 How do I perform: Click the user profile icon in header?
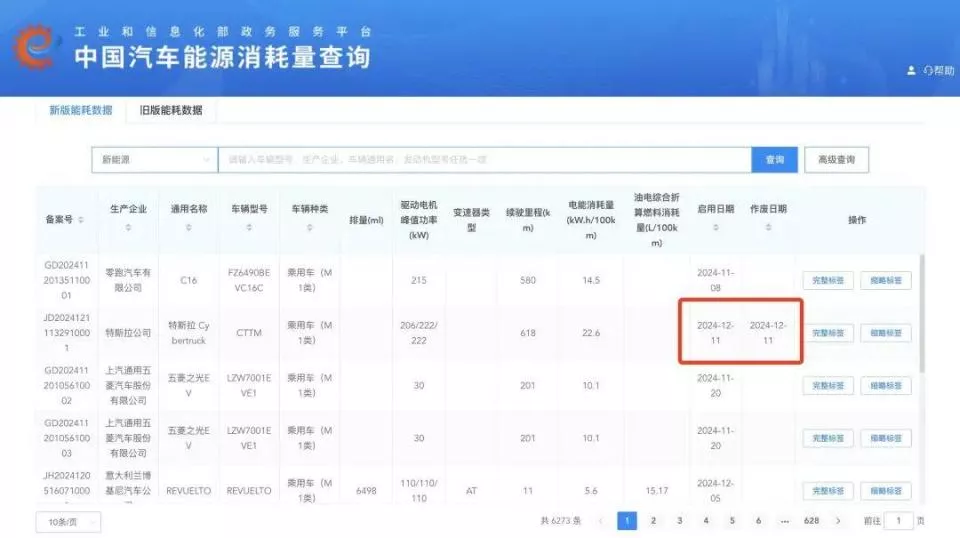tap(911, 71)
